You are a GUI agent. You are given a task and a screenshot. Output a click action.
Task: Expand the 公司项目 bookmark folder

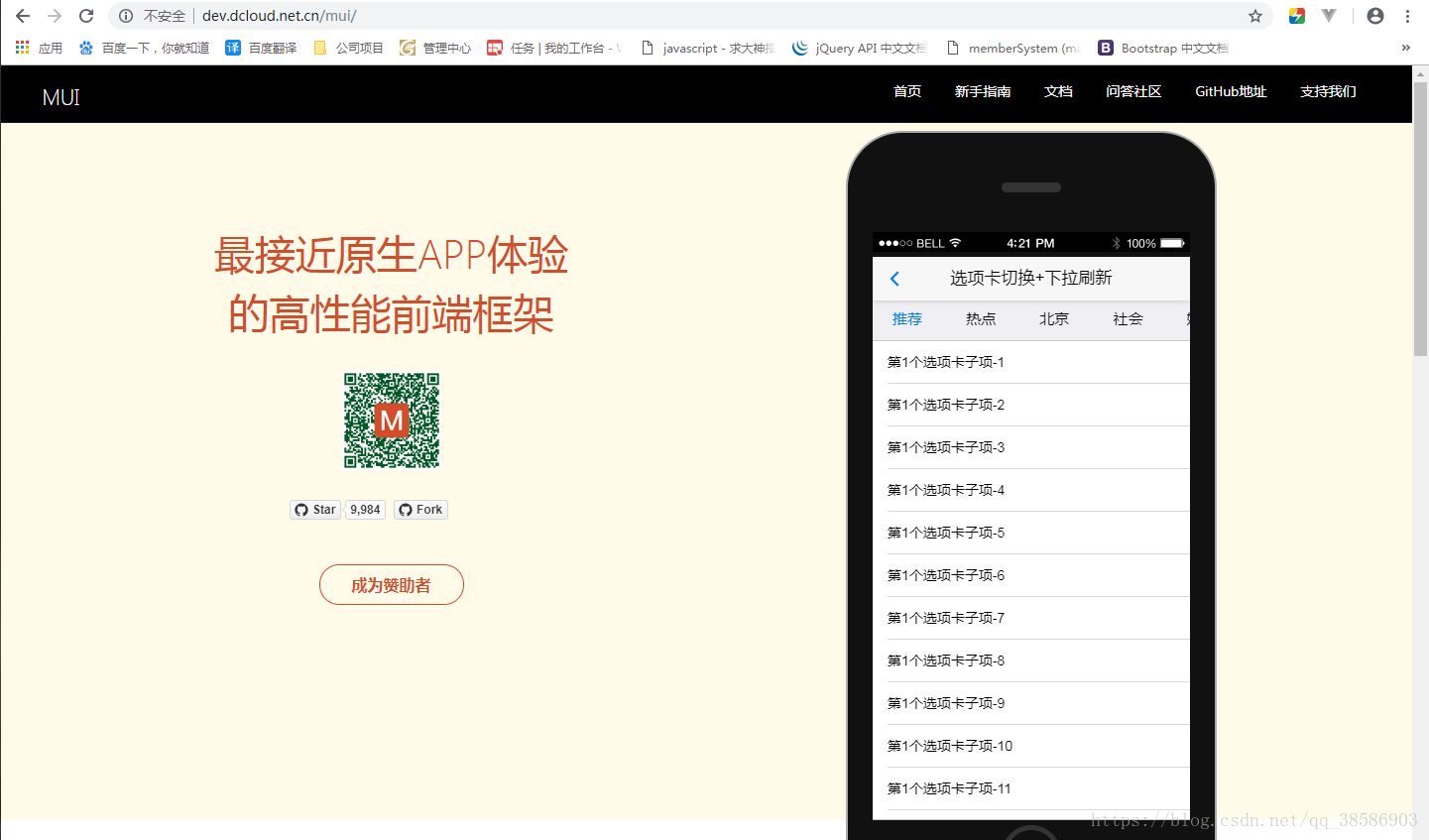click(x=348, y=48)
